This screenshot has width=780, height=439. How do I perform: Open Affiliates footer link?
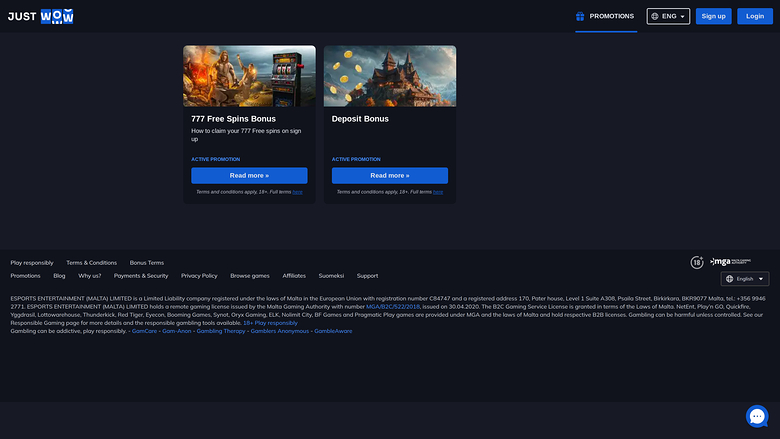click(x=294, y=275)
